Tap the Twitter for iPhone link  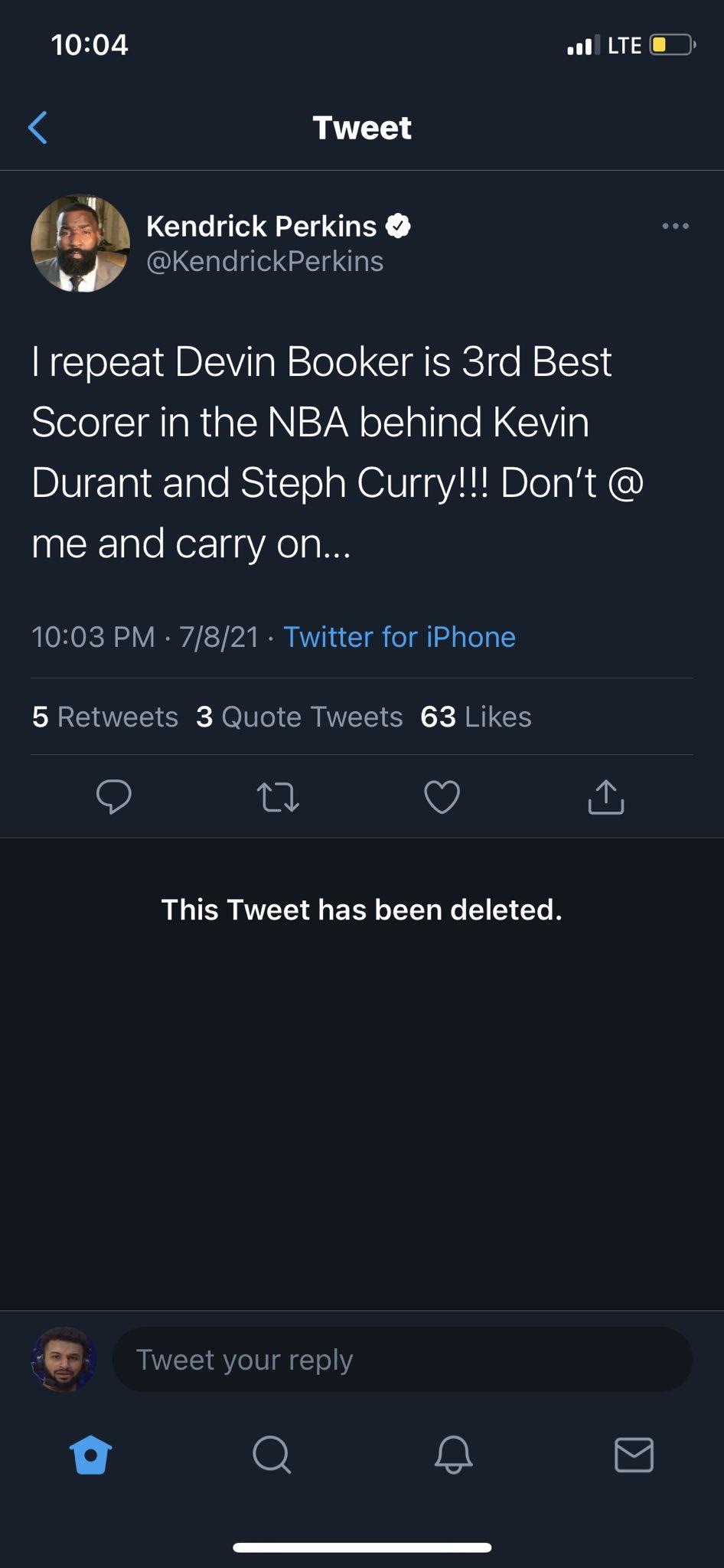400,637
